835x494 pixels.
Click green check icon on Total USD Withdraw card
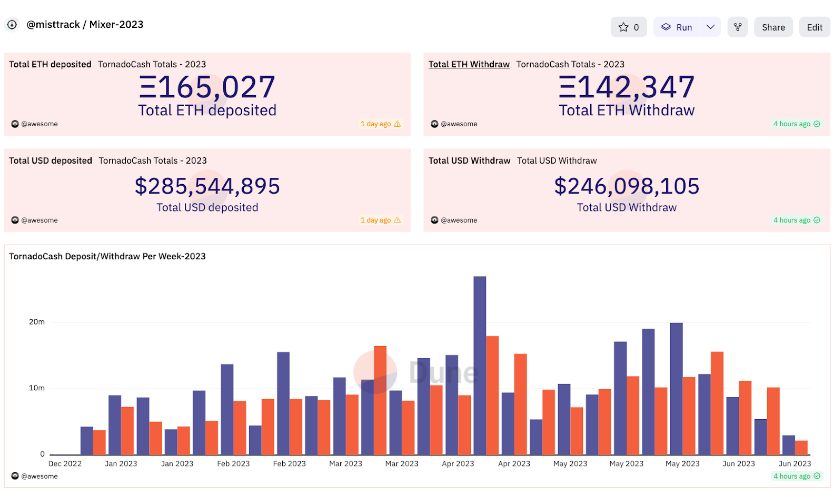[x=817, y=220]
